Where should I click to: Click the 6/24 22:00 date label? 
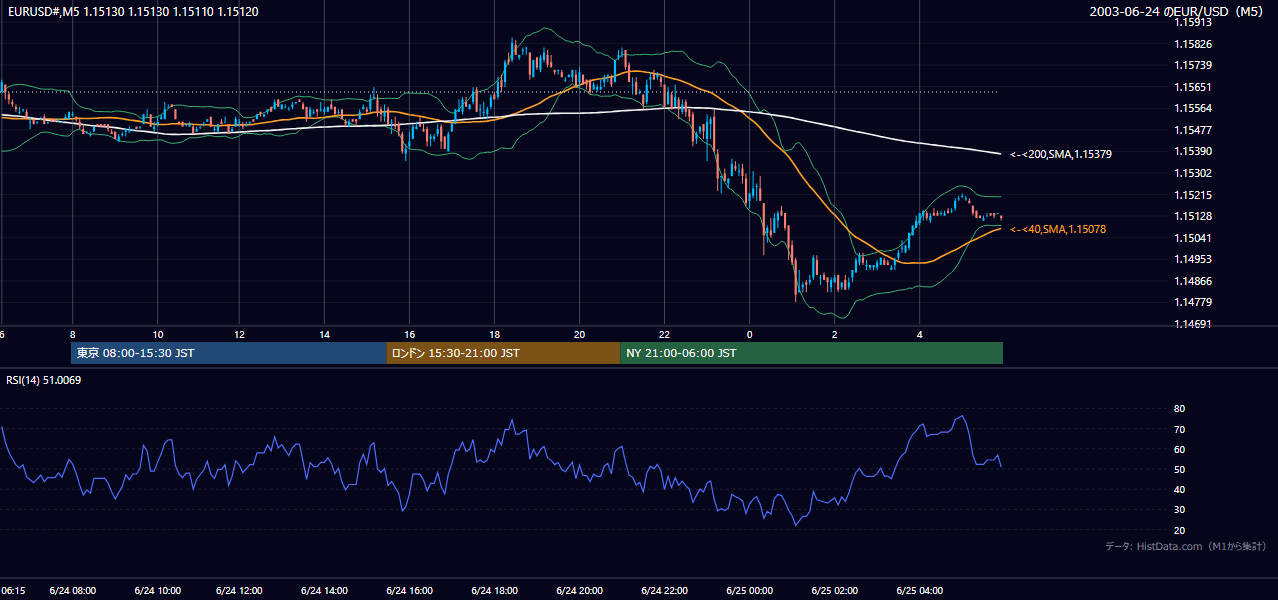665,591
